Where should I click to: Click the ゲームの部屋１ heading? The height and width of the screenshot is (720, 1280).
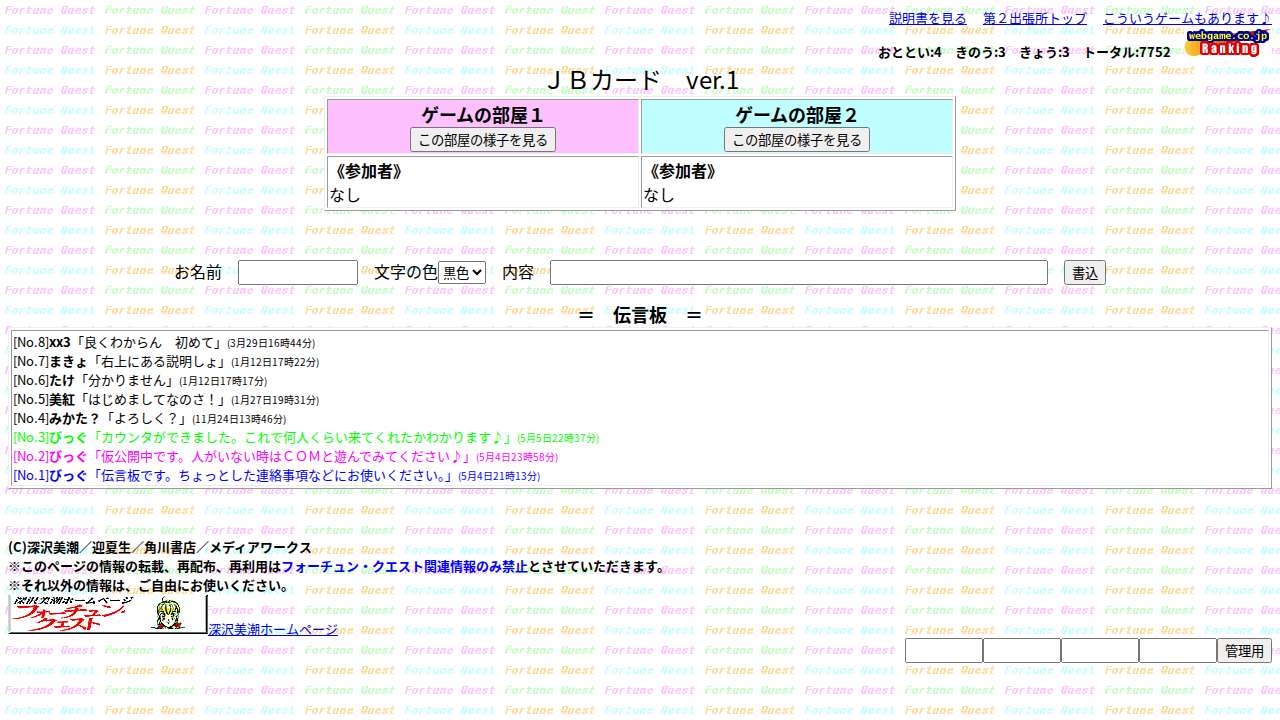(x=483, y=115)
